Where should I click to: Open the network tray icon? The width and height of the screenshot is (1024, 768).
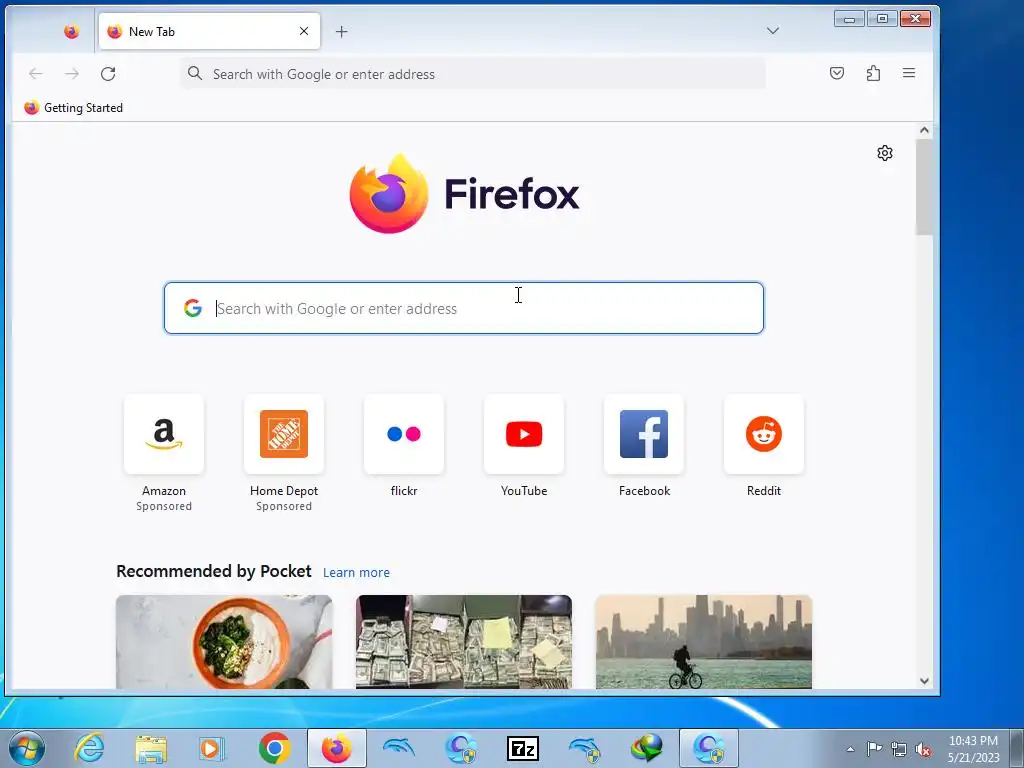pos(899,750)
